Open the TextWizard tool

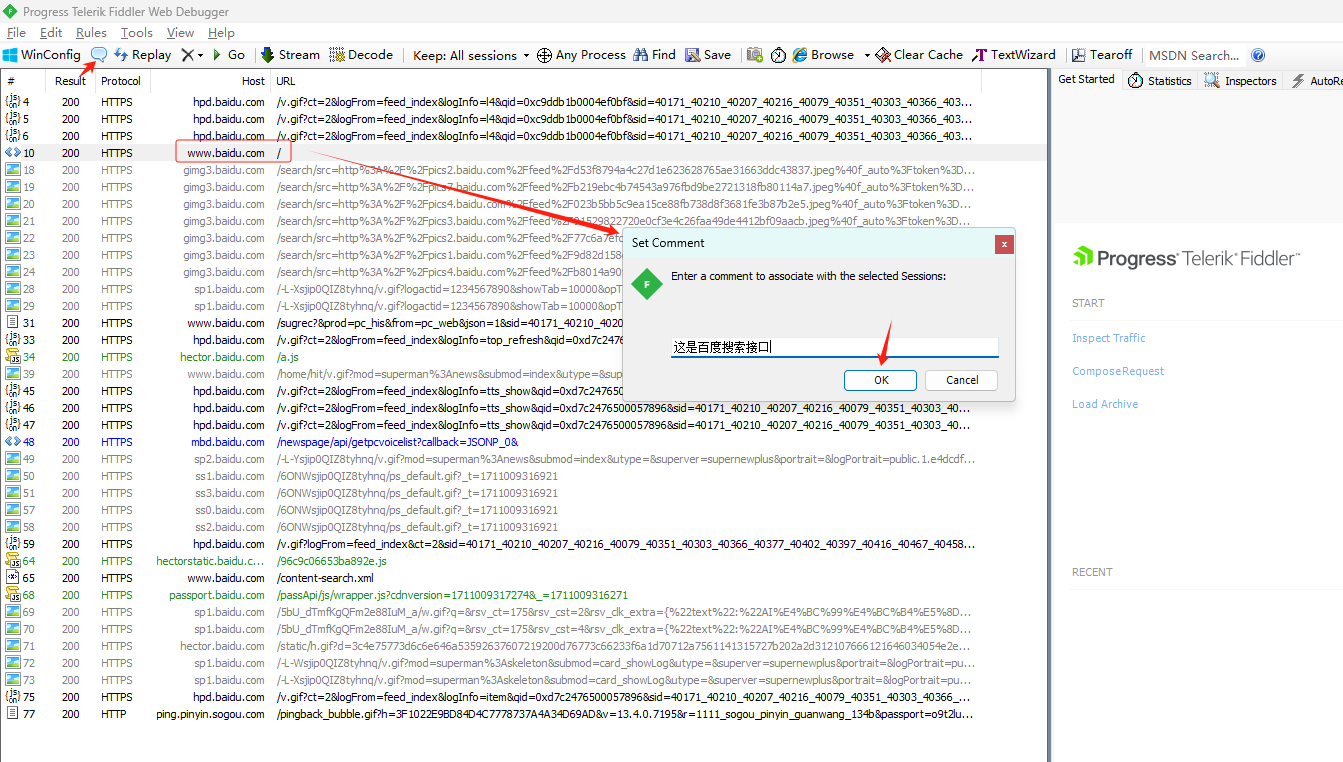(1014, 55)
